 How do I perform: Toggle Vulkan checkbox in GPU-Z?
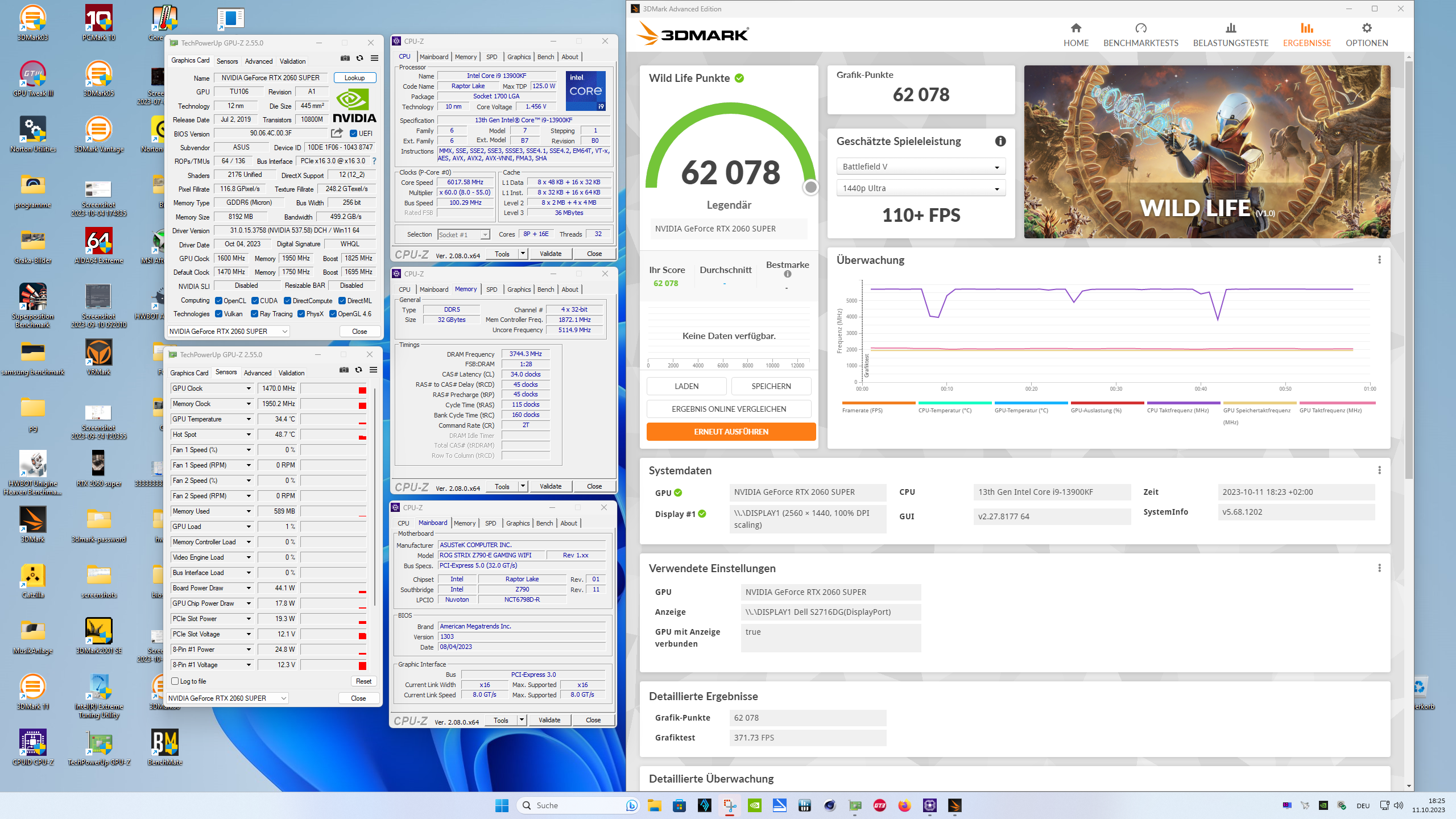(218, 314)
